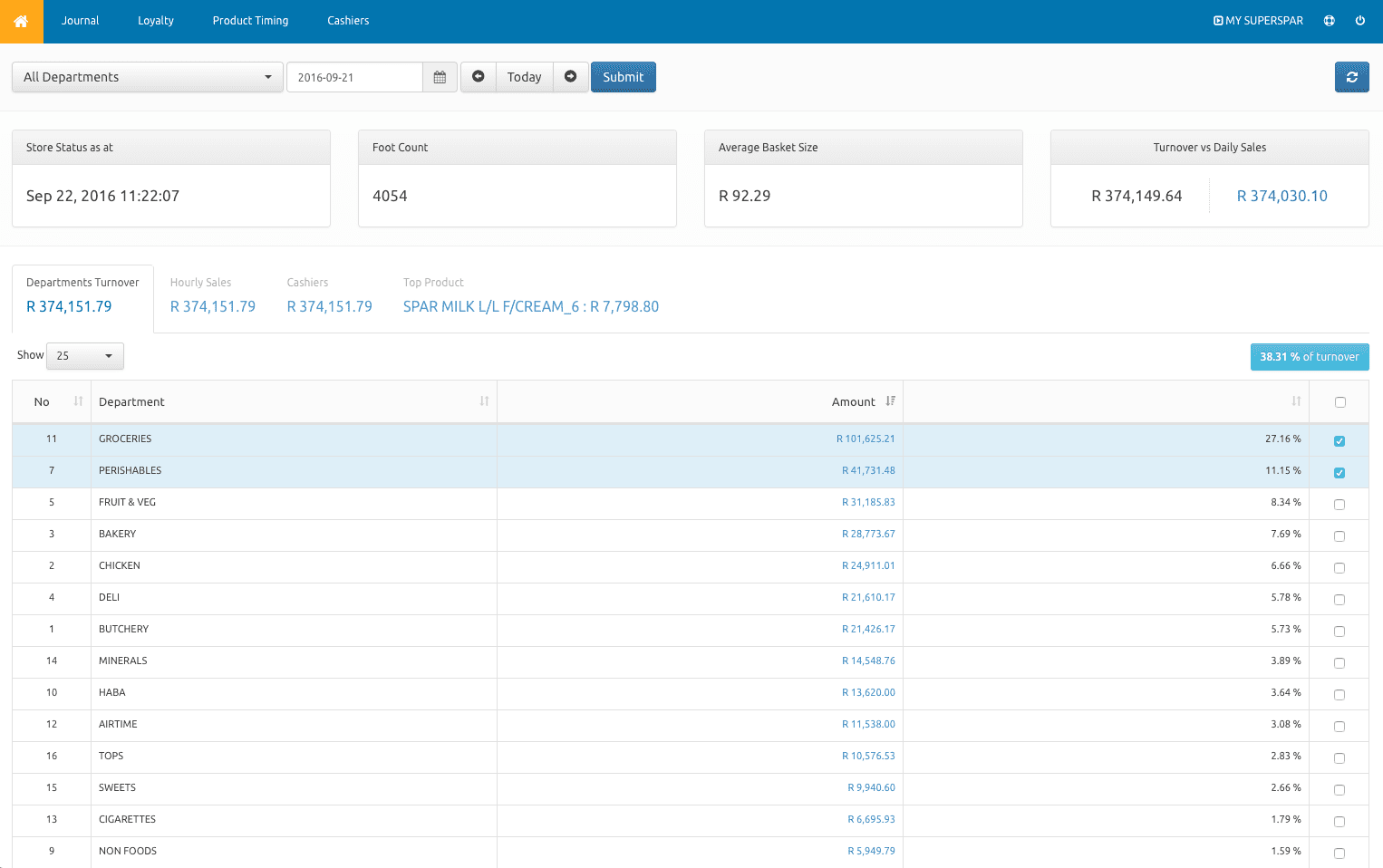Image resolution: width=1383 pixels, height=868 pixels.
Task: Click the Submit button
Action: click(624, 77)
